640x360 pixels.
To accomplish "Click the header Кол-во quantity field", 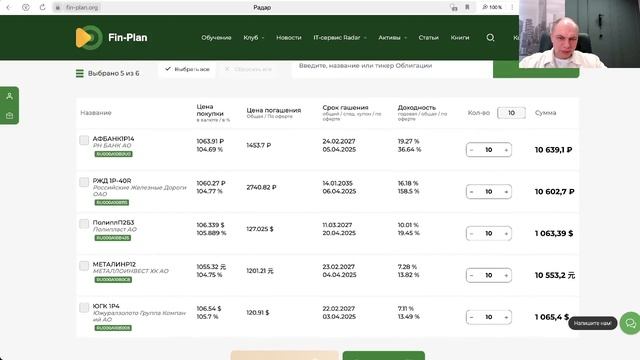I will coord(511,113).
